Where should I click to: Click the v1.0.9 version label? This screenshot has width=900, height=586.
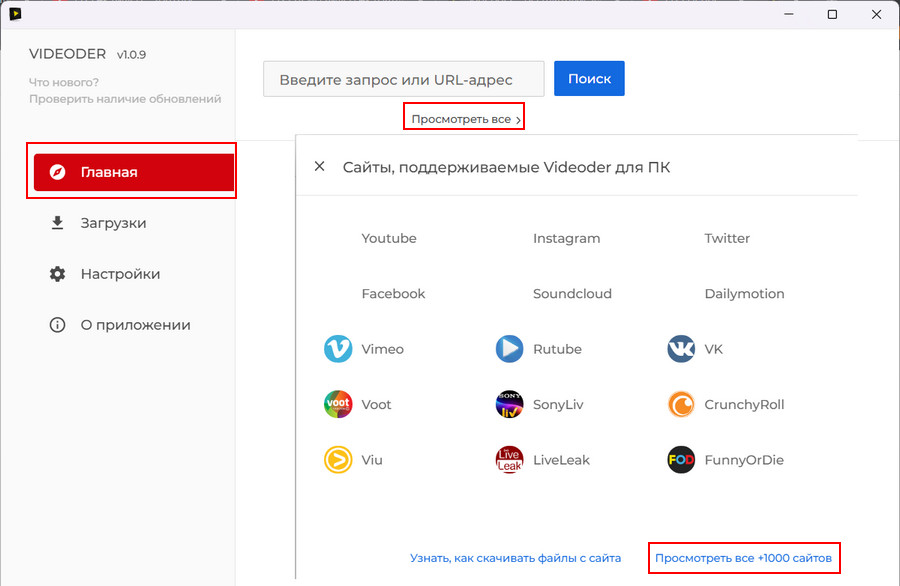click(x=131, y=55)
